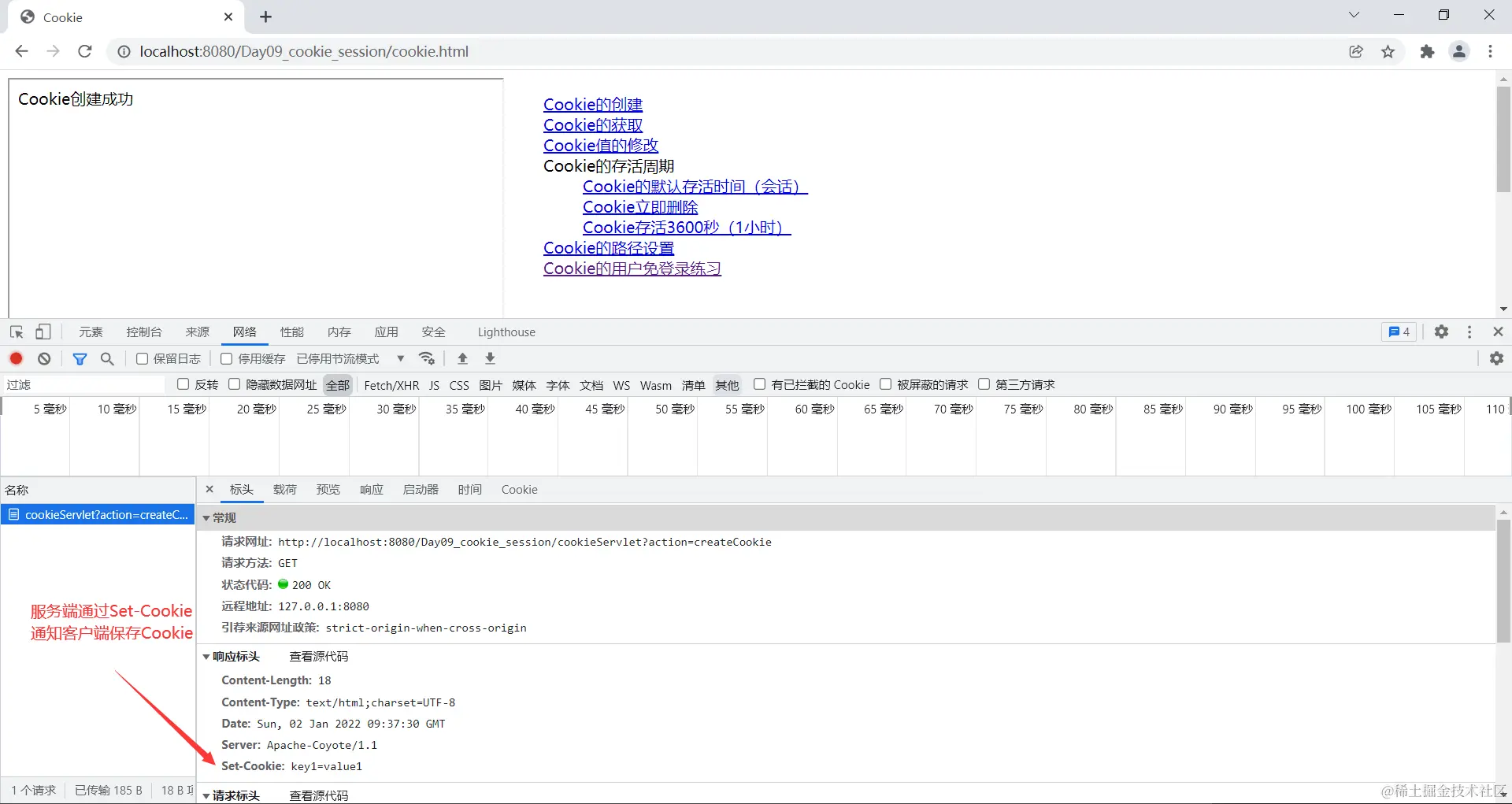The height and width of the screenshot is (804, 1512).
Task: Reload the current page
Action: [85, 51]
